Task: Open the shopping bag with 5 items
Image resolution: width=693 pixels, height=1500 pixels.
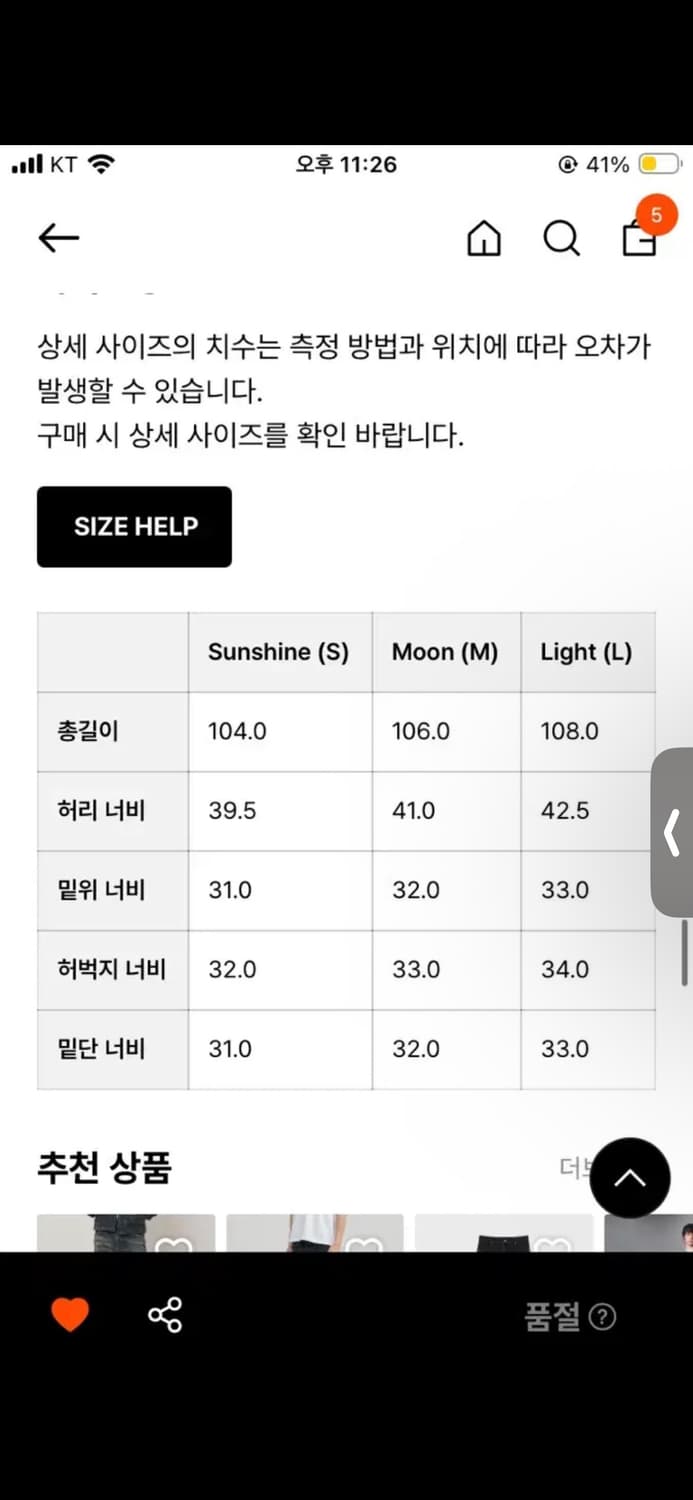Action: tap(640, 240)
